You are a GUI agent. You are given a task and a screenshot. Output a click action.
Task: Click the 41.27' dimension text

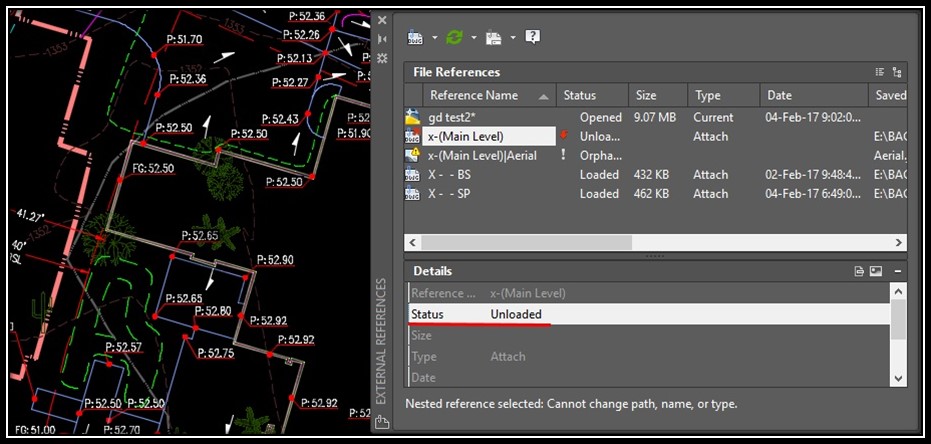pyautogui.click(x=31, y=217)
